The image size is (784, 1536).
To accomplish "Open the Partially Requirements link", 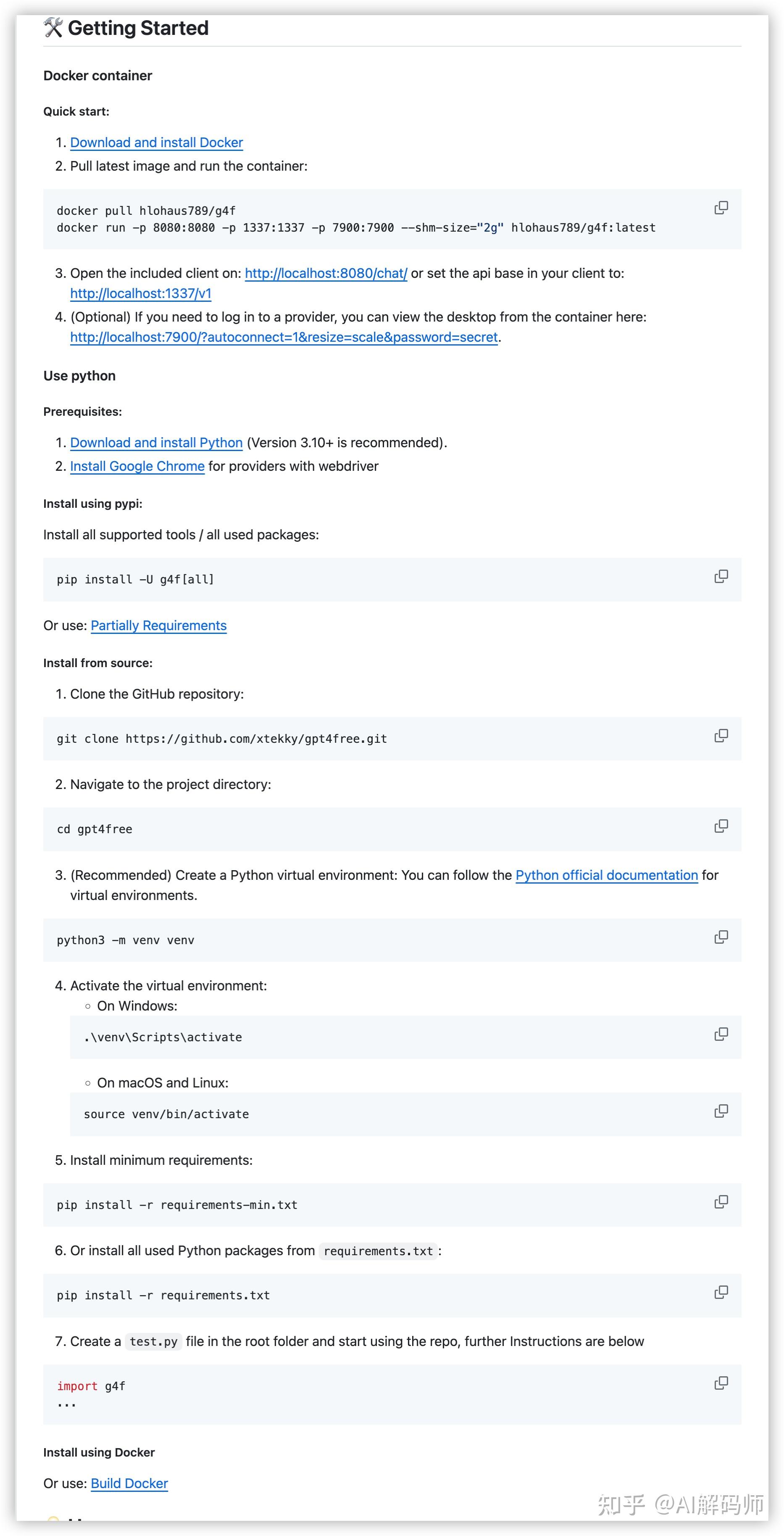I will coord(158,625).
